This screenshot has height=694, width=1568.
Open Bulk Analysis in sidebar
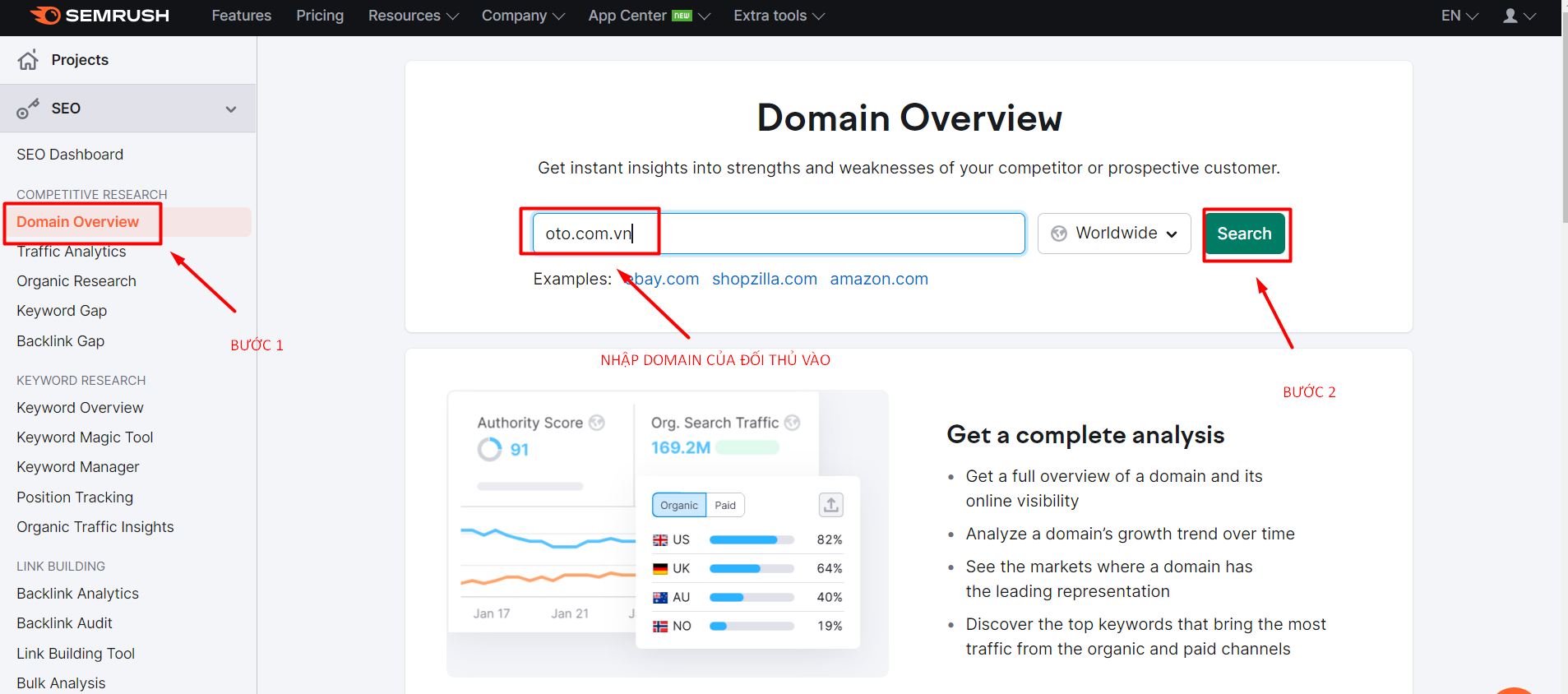(x=61, y=683)
